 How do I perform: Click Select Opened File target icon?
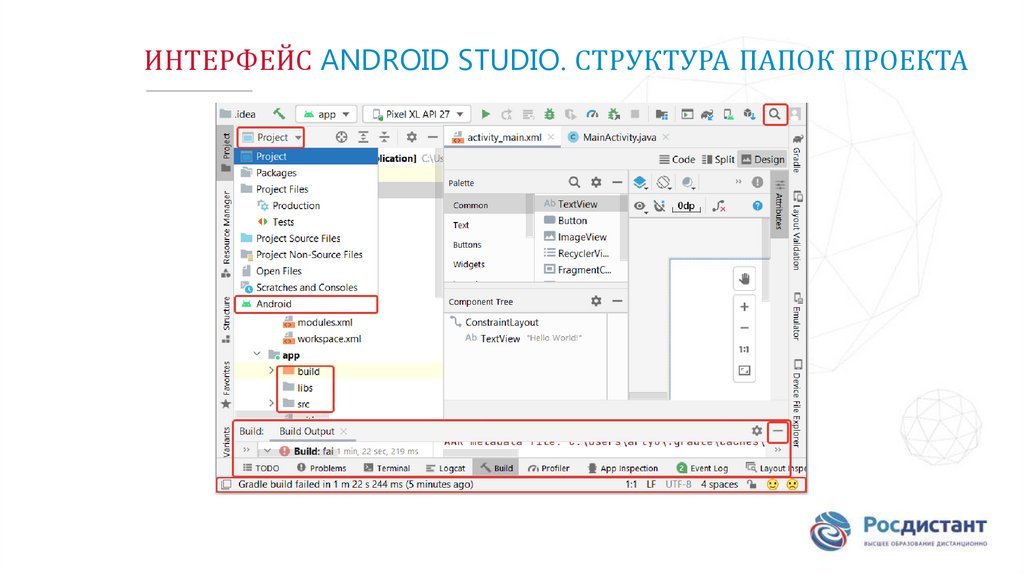(341, 137)
